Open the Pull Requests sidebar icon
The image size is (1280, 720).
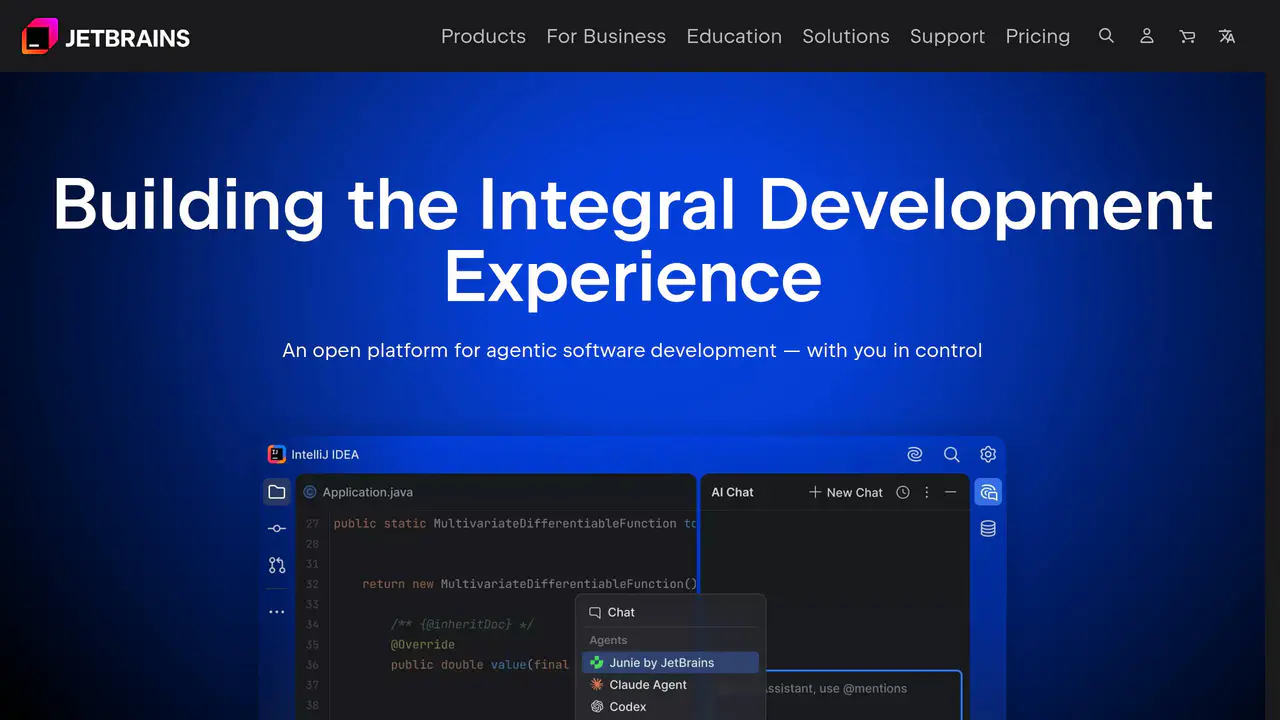tap(277, 565)
